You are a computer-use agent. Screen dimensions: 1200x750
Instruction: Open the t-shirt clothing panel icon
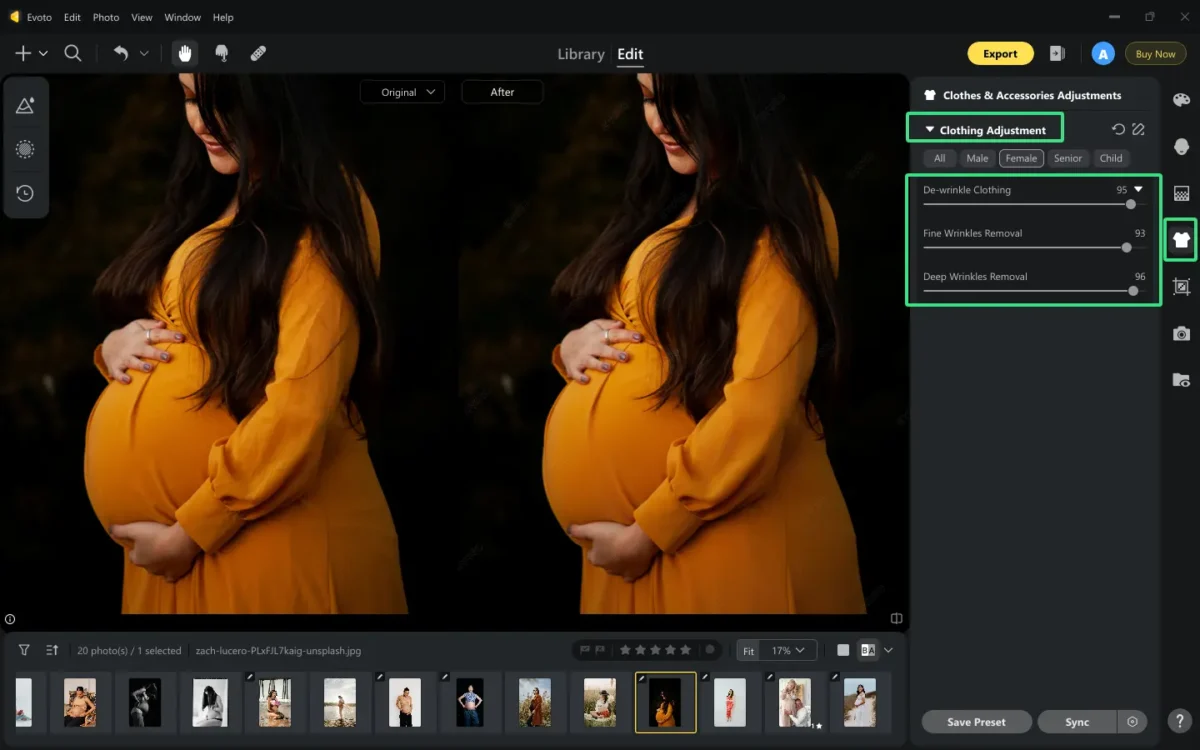(1181, 240)
